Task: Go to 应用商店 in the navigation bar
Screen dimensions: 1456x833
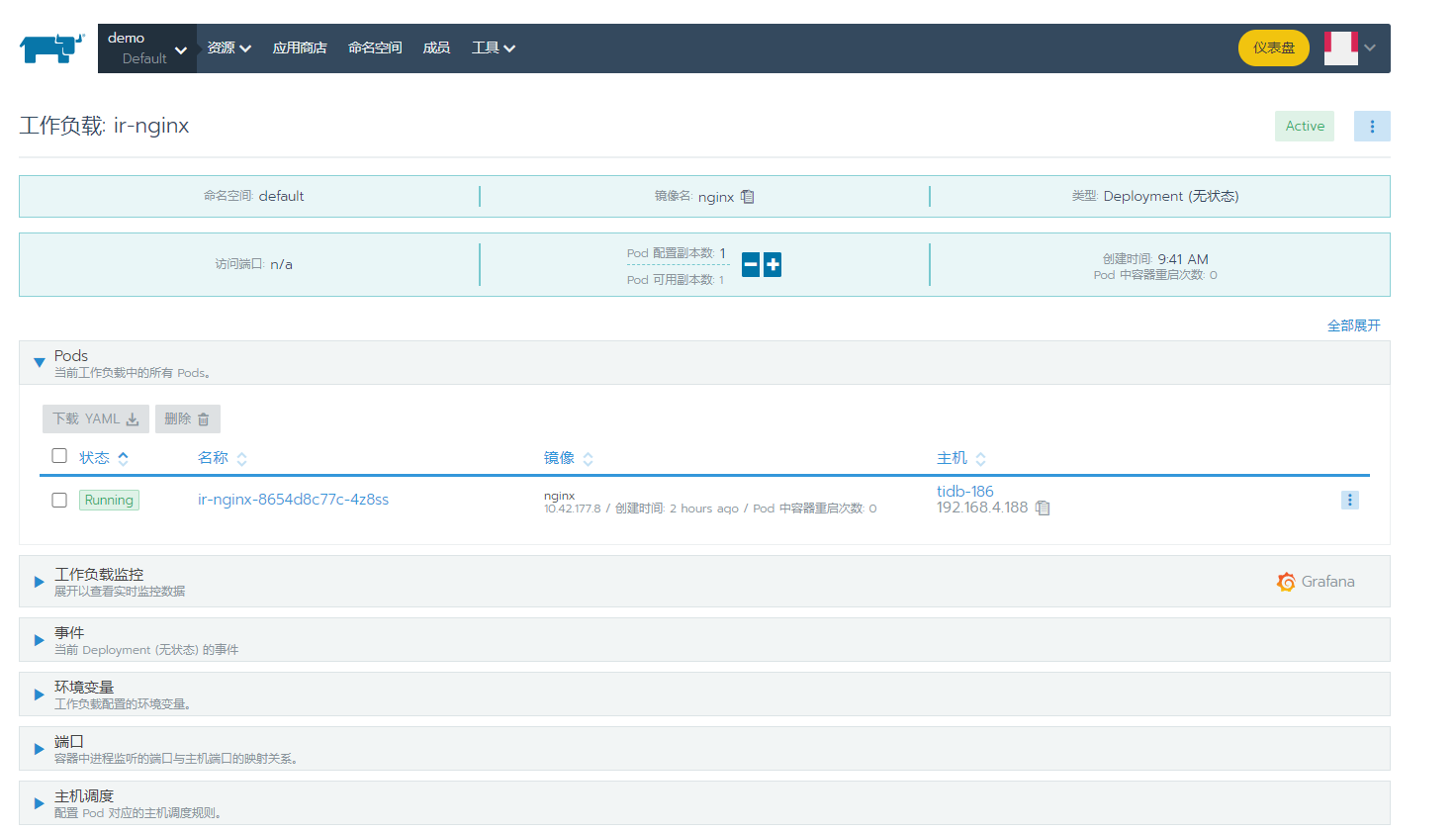Action: (300, 47)
